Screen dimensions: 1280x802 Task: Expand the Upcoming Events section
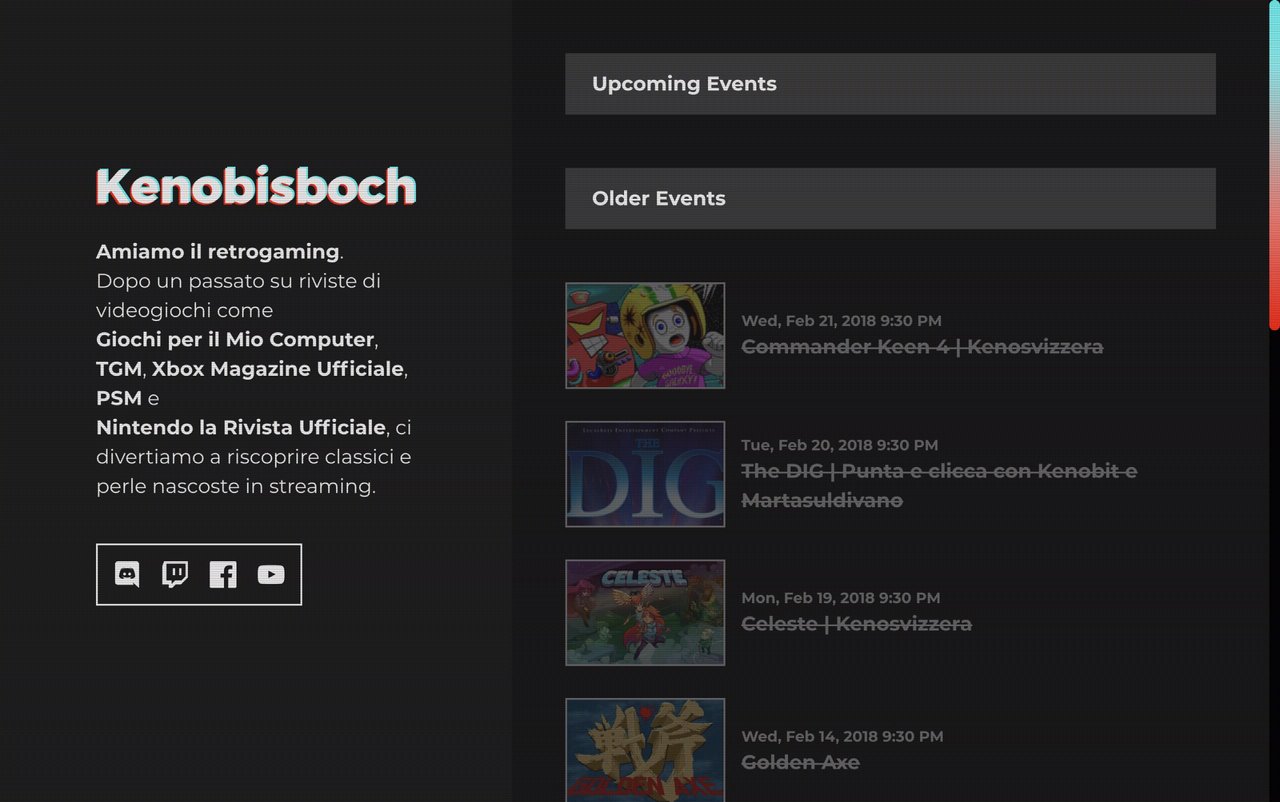[x=890, y=83]
